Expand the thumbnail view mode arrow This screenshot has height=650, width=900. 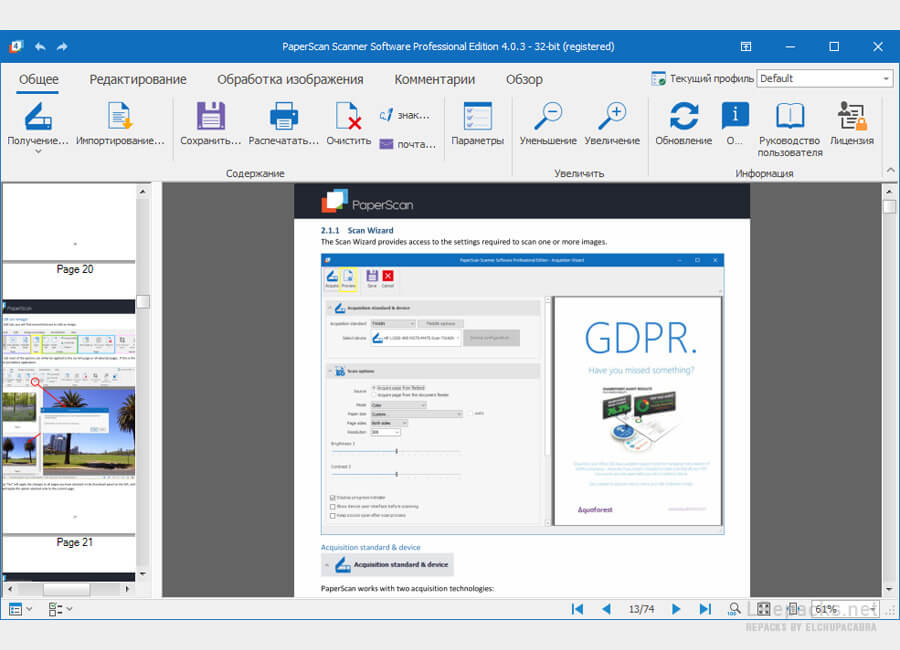click(29, 609)
